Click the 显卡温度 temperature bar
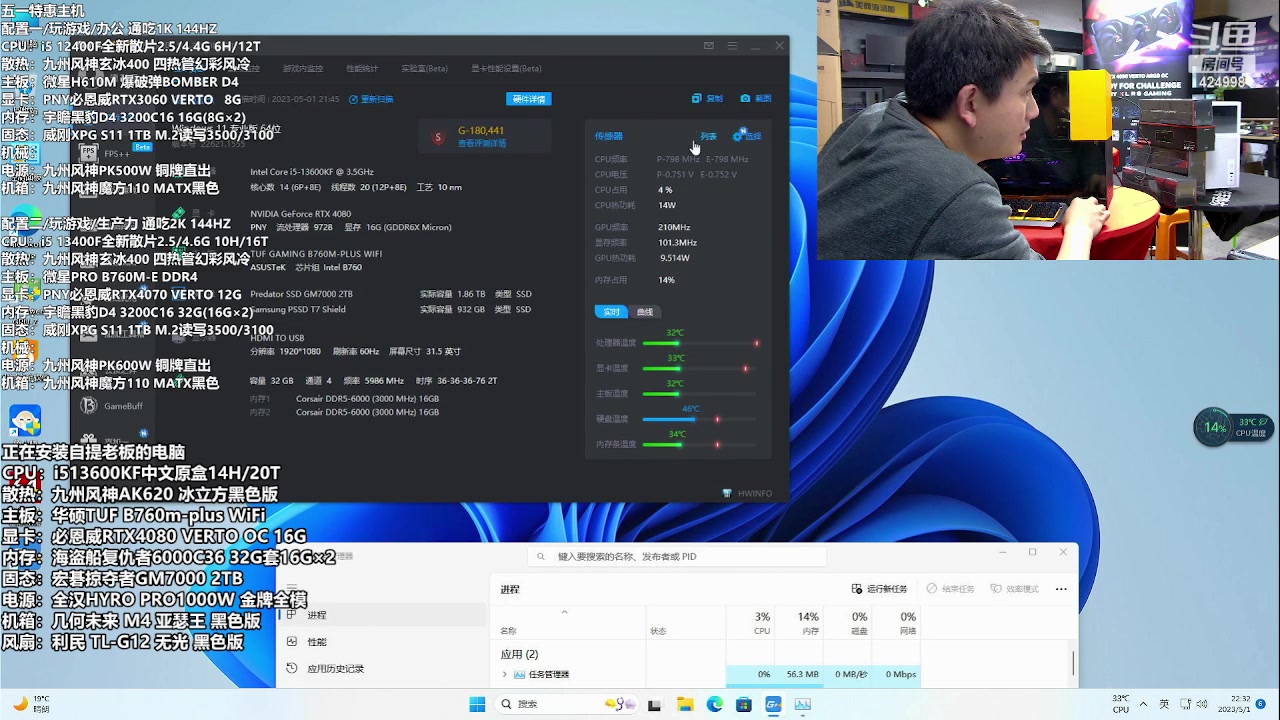The height and width of the screenshot is (720, 1280). (x=700, y=368)
